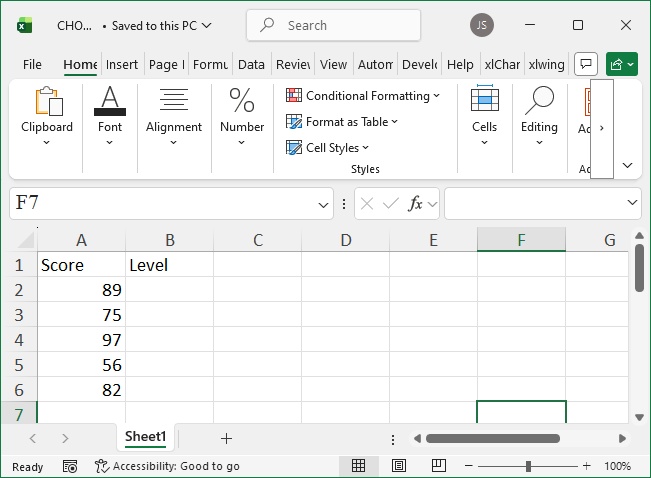
Task: Select cell A1 with Score
Action: (81, 265)
